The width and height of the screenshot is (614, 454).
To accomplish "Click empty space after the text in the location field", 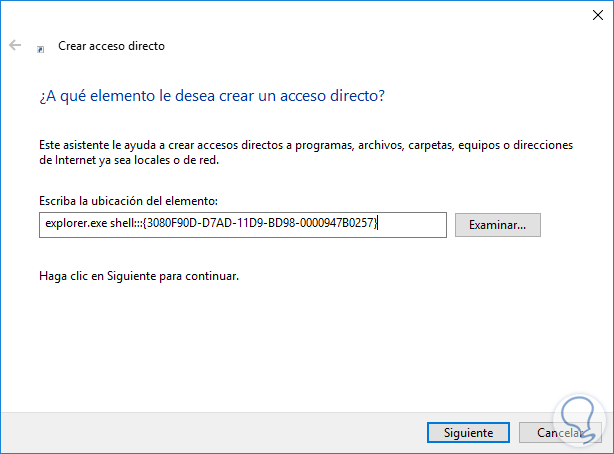I will [x=415, y=225].
